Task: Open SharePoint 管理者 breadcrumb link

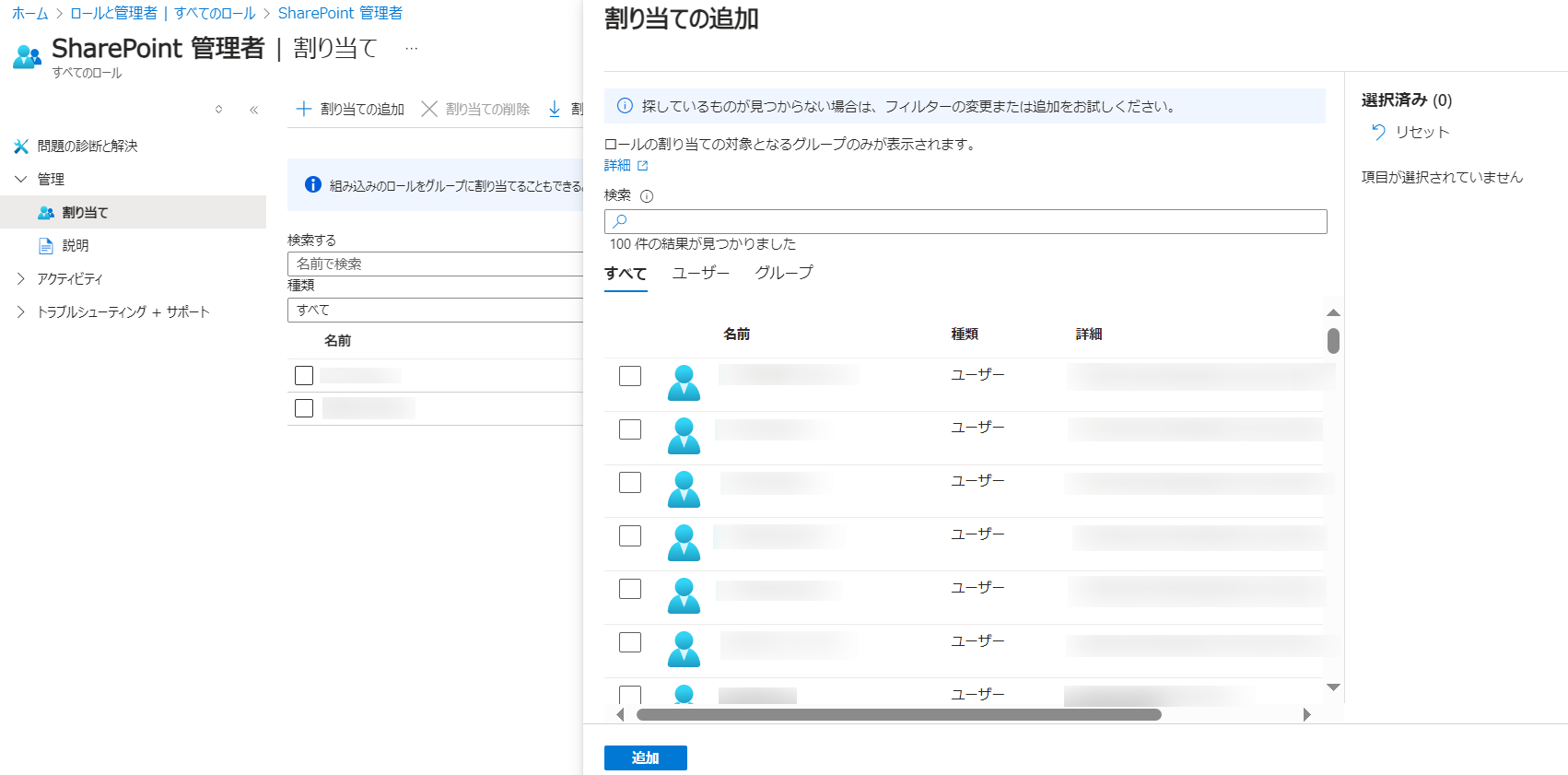Action: tap(340, 14)
